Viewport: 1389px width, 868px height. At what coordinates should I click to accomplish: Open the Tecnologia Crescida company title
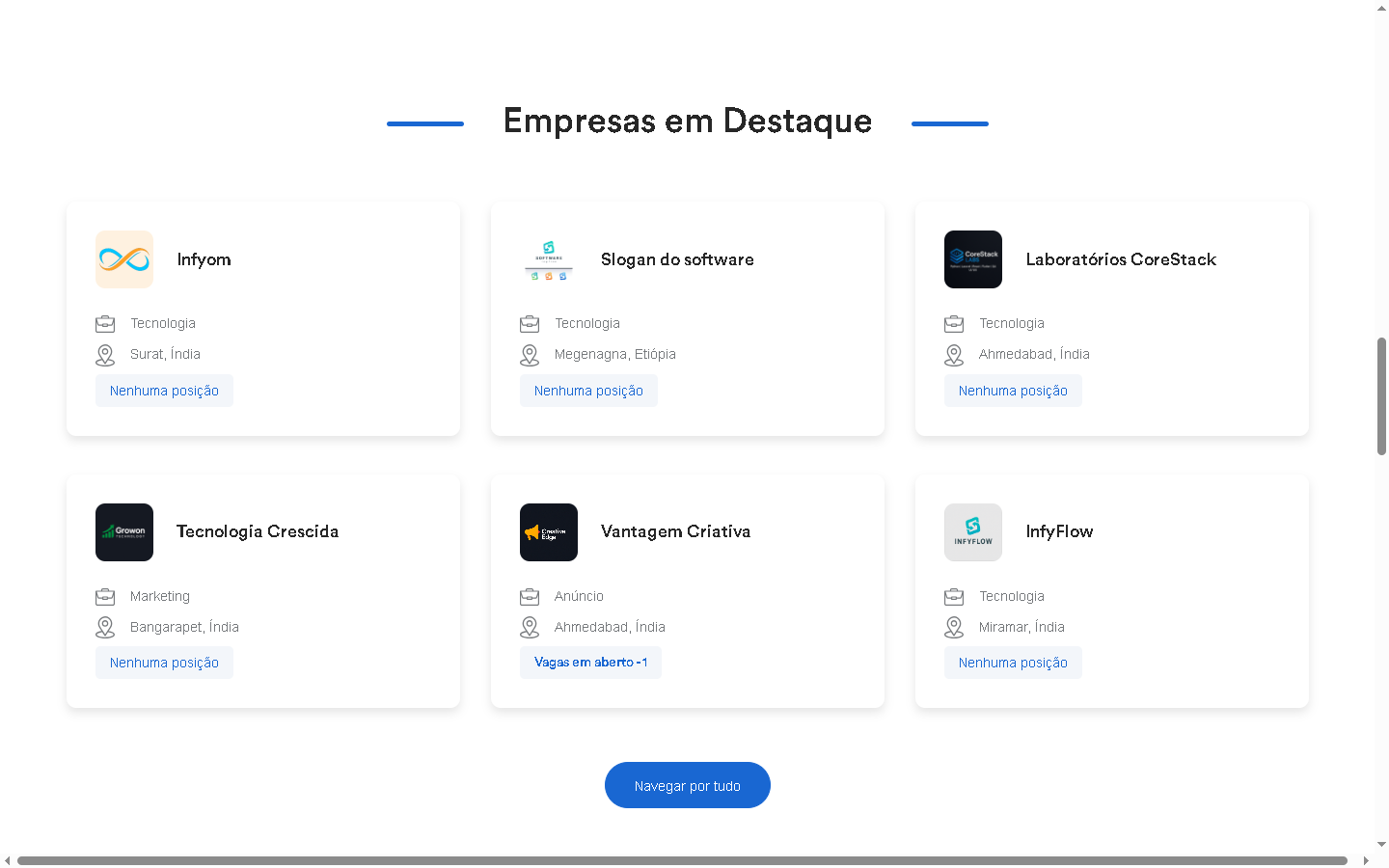pyautogui.click(x=258, y=531)
